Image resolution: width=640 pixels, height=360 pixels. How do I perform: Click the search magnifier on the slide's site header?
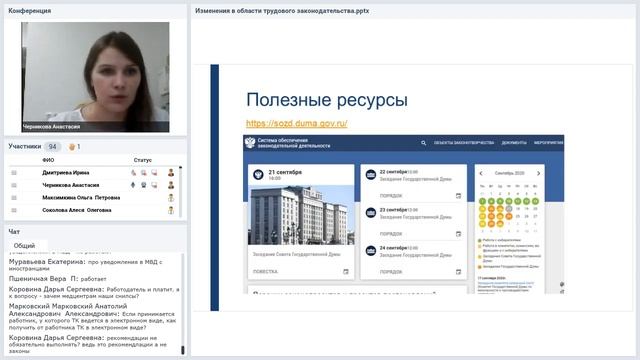[x=423, y=143]
